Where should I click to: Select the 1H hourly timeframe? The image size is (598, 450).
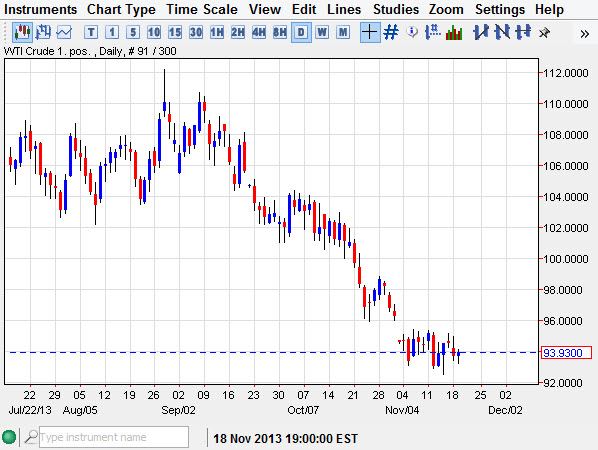217,32
